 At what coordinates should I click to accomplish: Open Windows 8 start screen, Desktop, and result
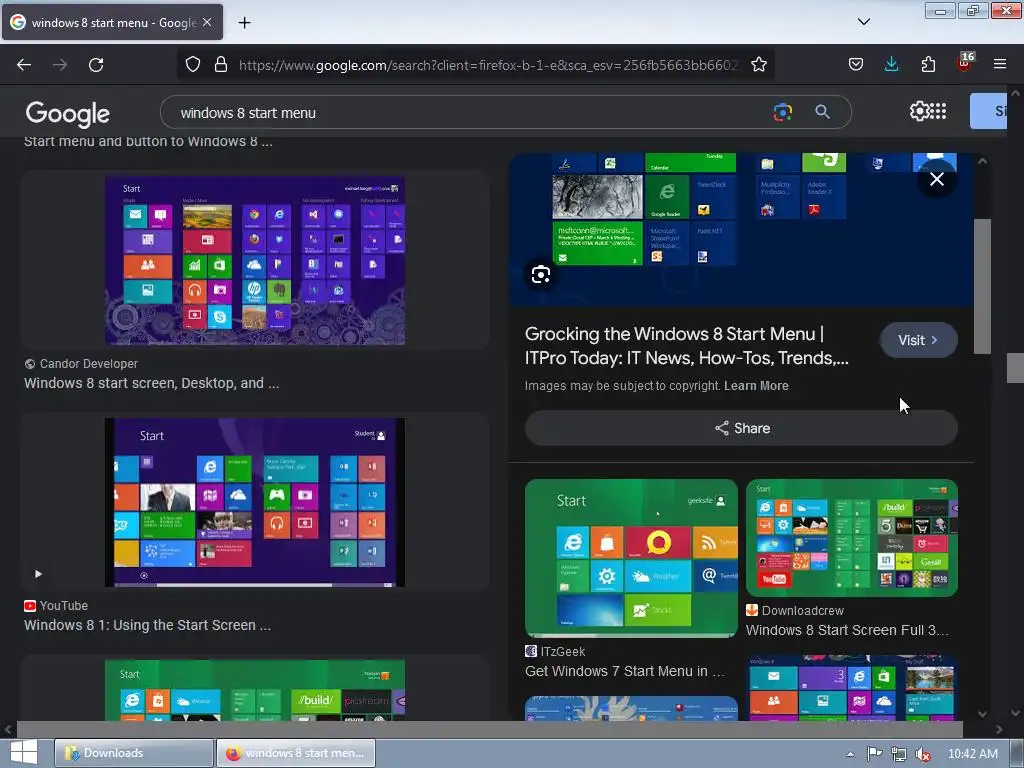pyautogui.click(x=152, y=383)
